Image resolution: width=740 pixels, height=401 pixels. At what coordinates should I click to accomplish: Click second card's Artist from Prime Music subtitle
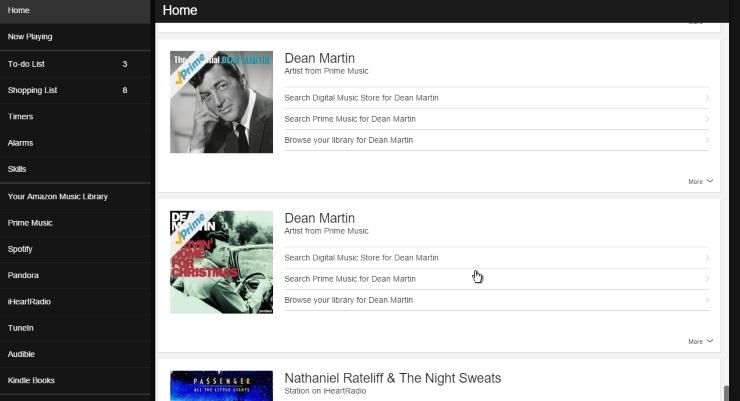click(x=326, y=231)
